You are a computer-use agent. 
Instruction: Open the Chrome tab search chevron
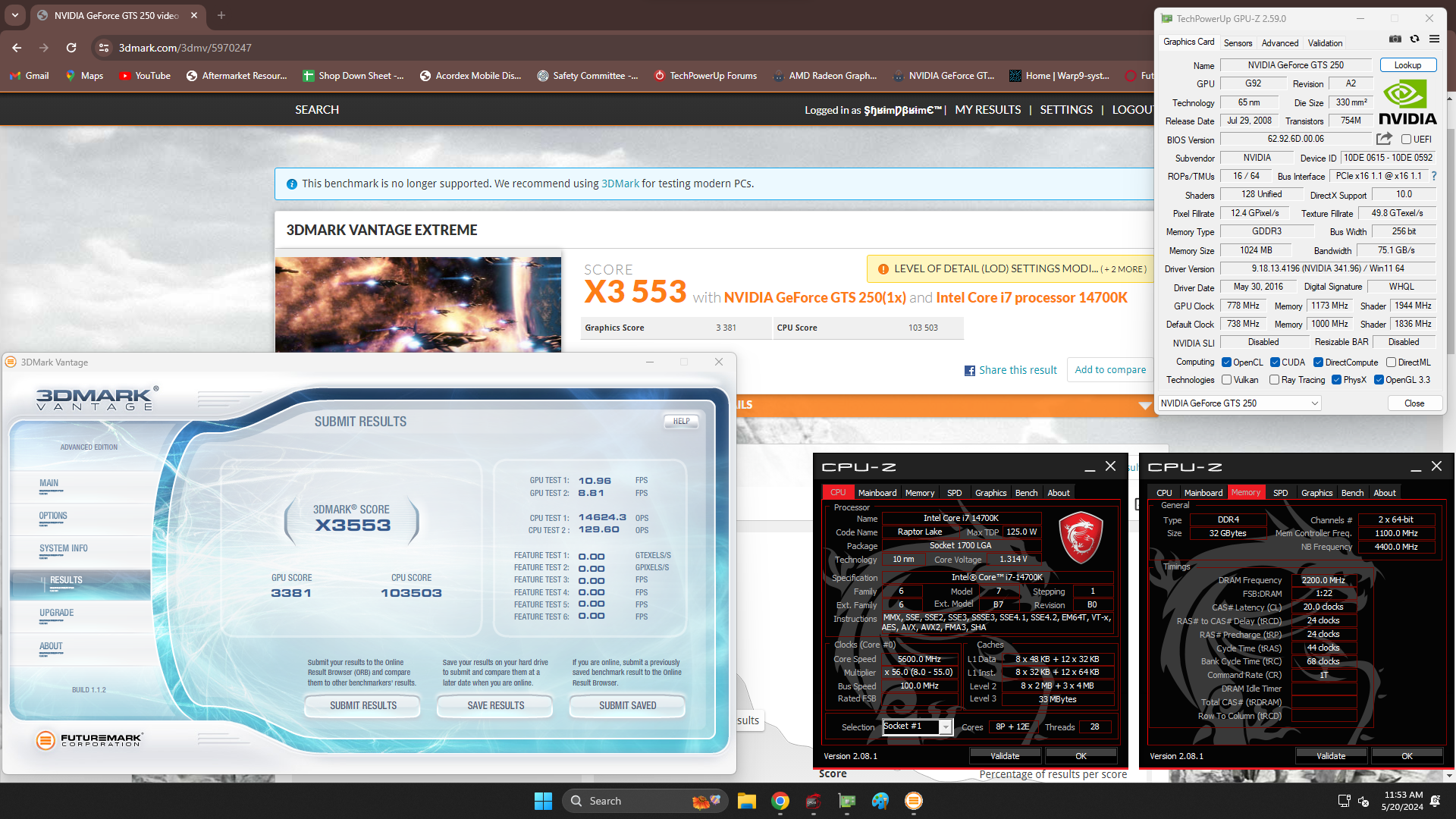point(15,15)
